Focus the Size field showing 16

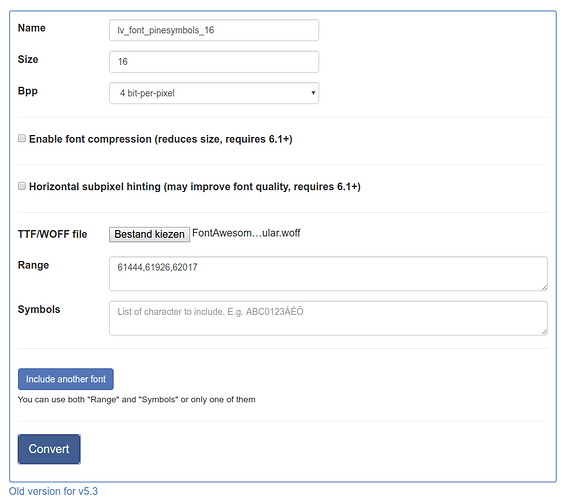[214, 62]
